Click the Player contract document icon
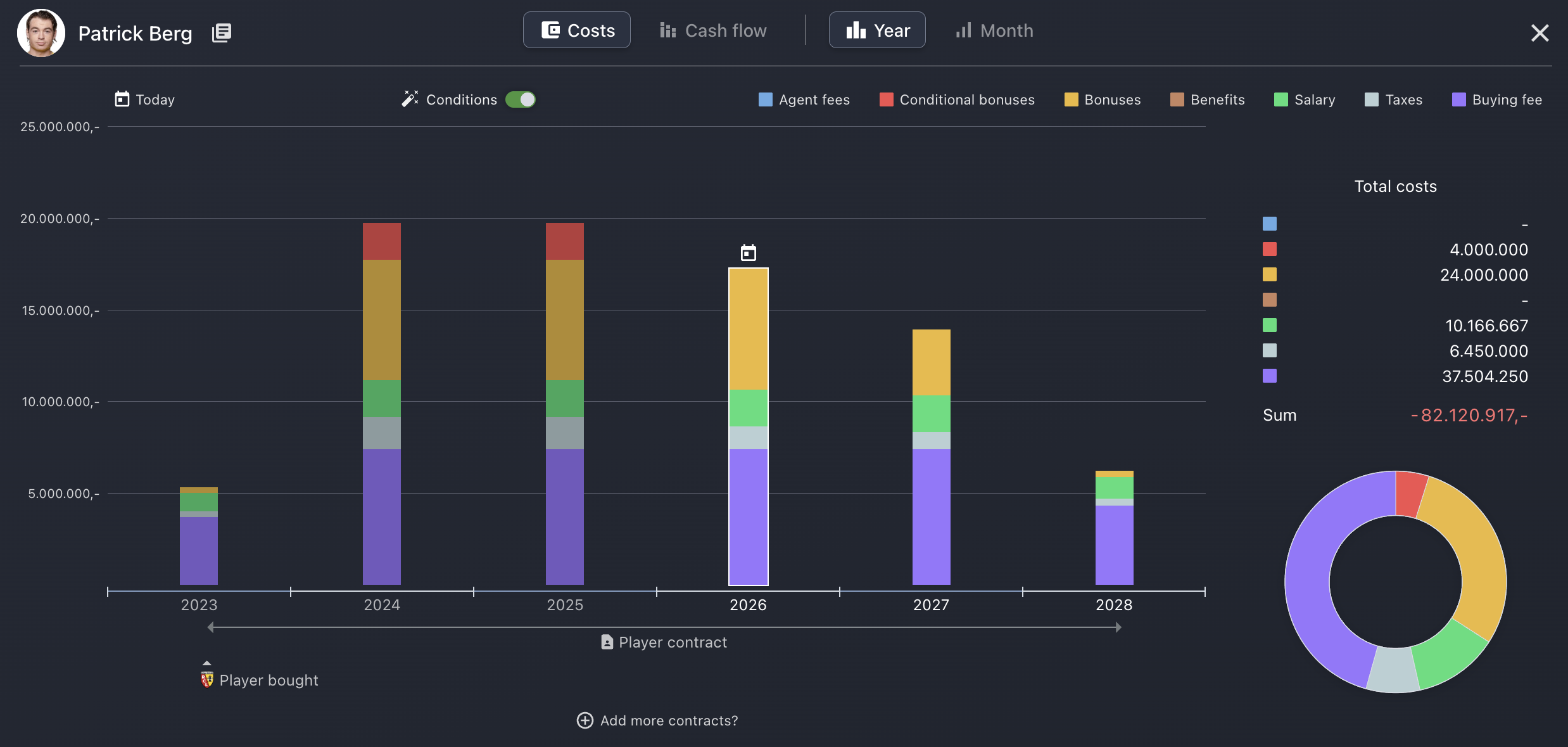 tap(607, 642)
